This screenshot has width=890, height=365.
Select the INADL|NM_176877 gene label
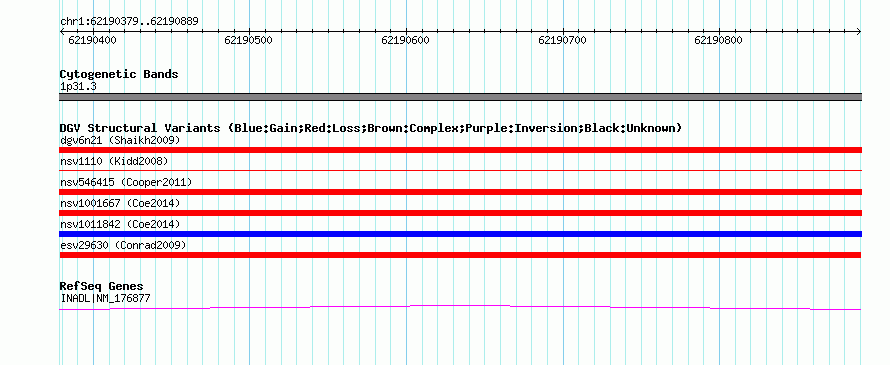pos(105,298)
